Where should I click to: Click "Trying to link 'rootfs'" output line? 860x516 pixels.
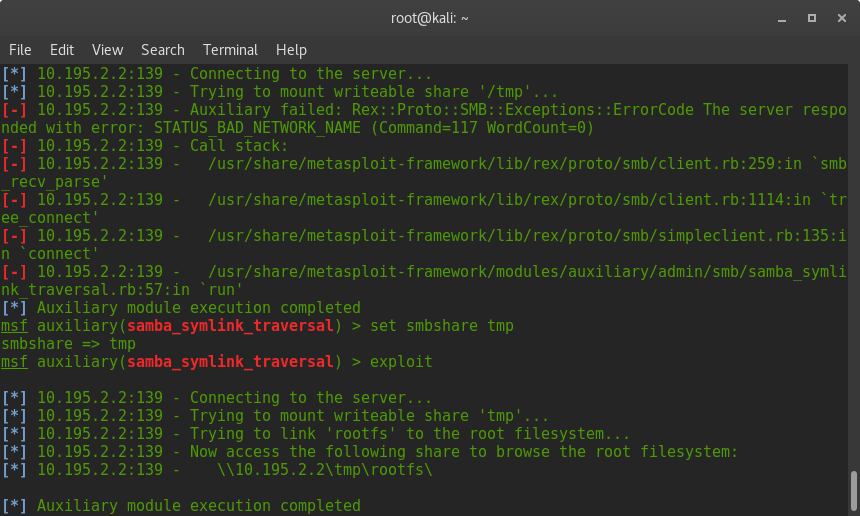click(x=316, y=434)
